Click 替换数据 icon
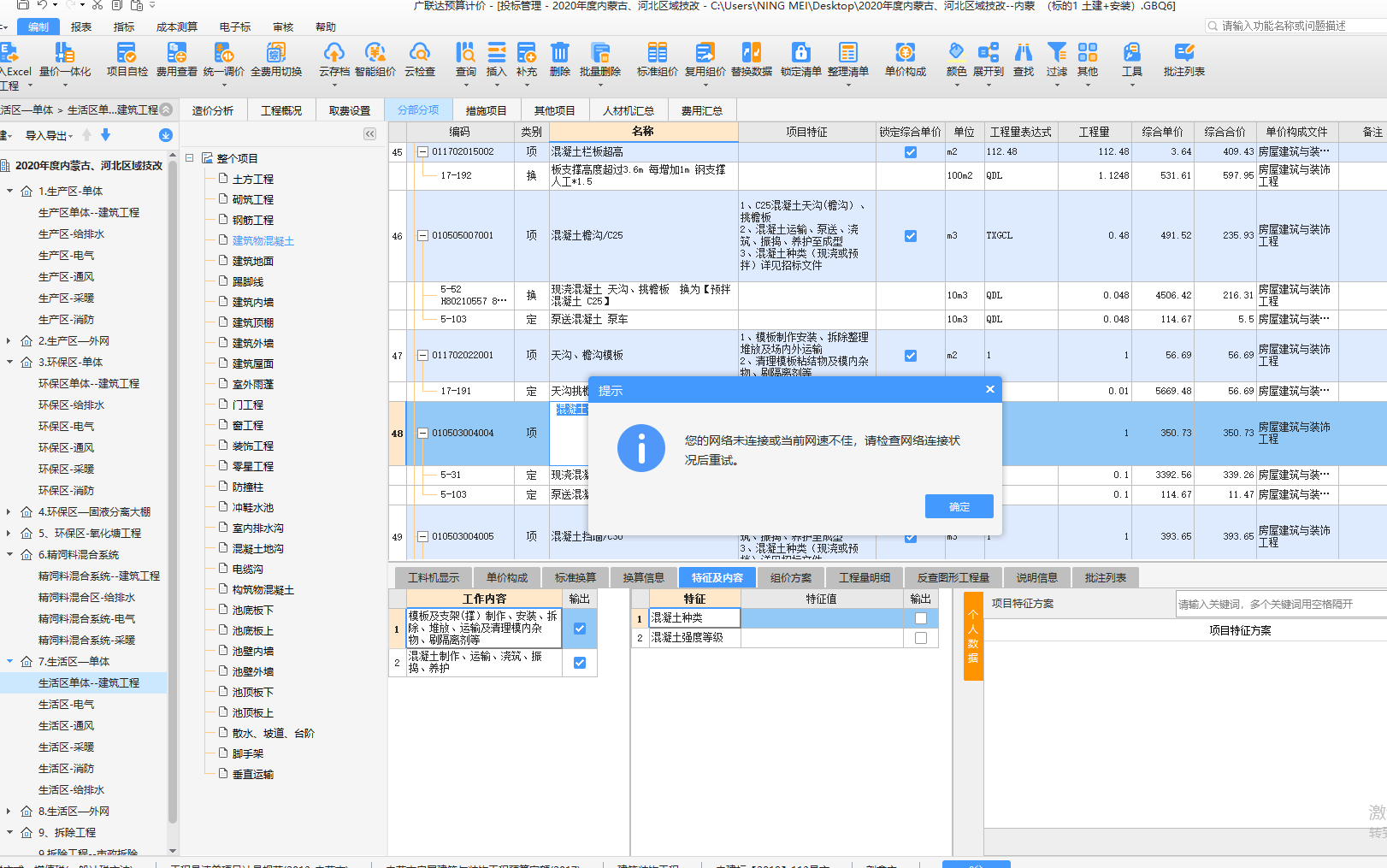1387x868 pixels. [752, 59]
